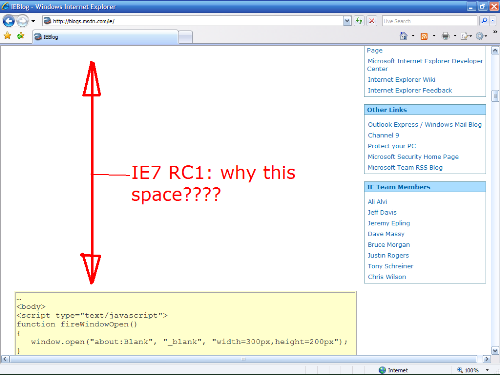This screenshot has width=500, height=375.
Task: Open Microsoft Security Home Page link
Action: click(413, 157)
